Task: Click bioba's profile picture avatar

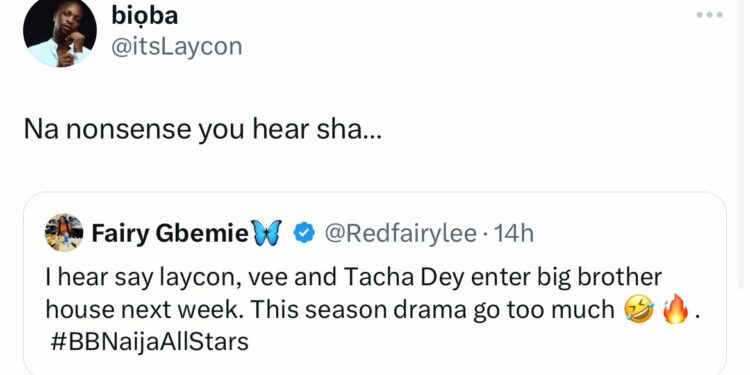Action: [x=60, y=31]
